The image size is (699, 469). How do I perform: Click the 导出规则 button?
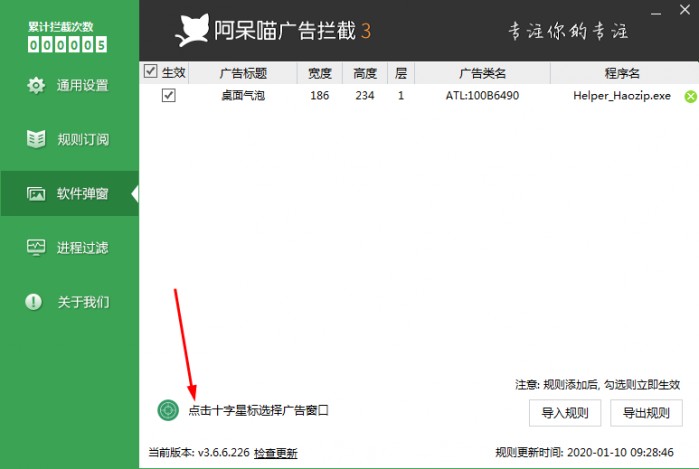tap(646, 413)
